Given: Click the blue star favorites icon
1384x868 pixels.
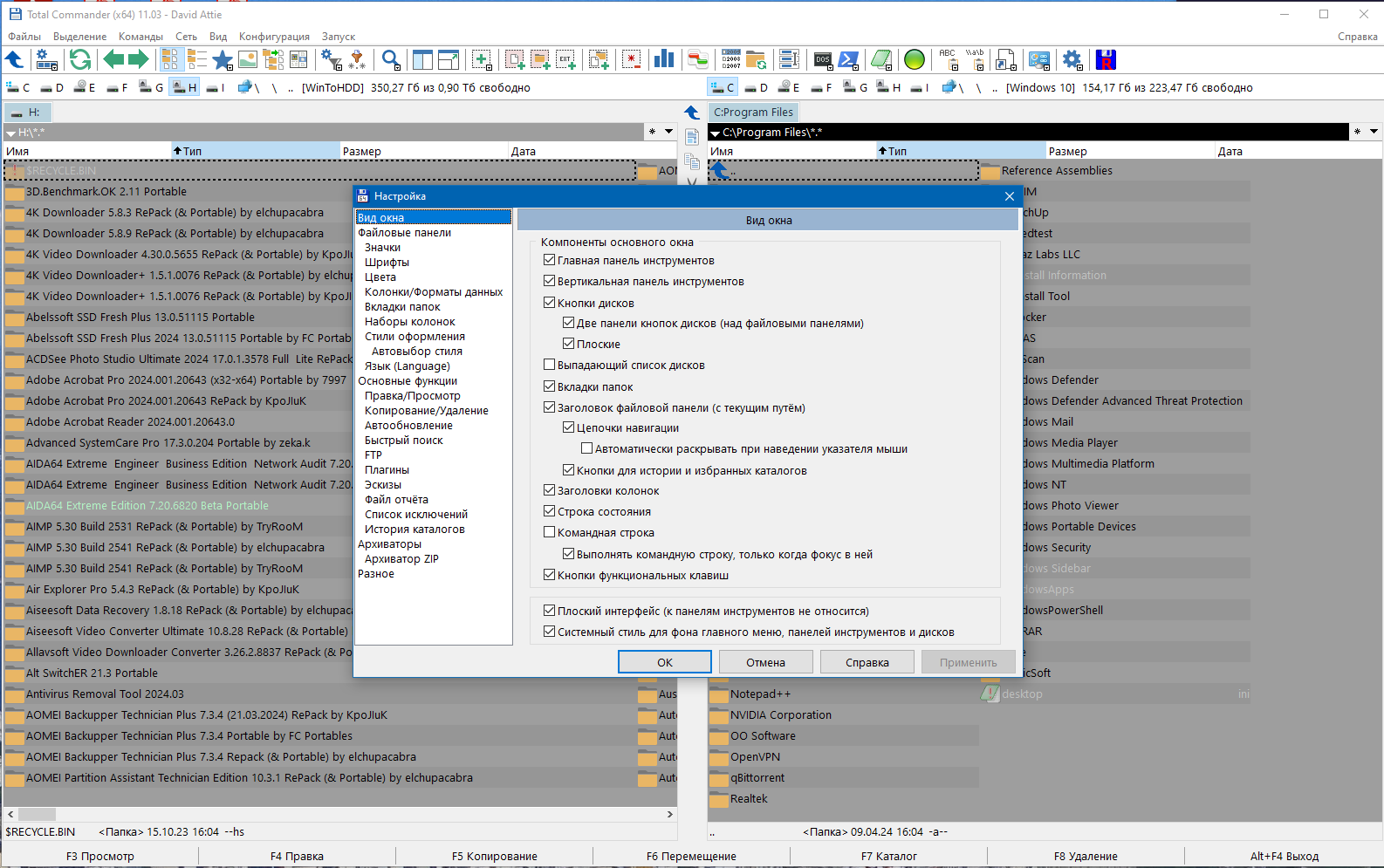Looking at the screenshot, I should click(x=223, y=59).
